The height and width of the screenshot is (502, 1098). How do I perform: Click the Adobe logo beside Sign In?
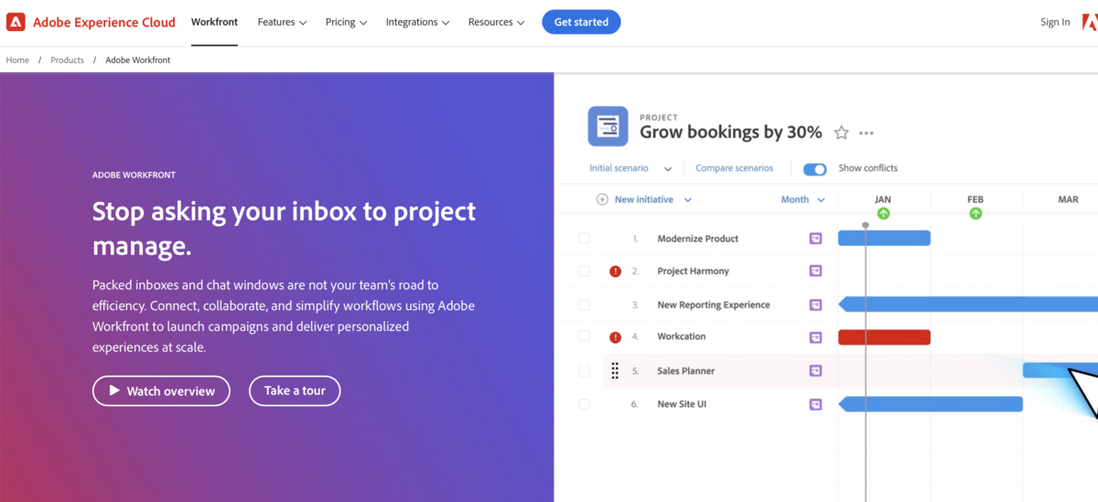tap(1090, 22)
